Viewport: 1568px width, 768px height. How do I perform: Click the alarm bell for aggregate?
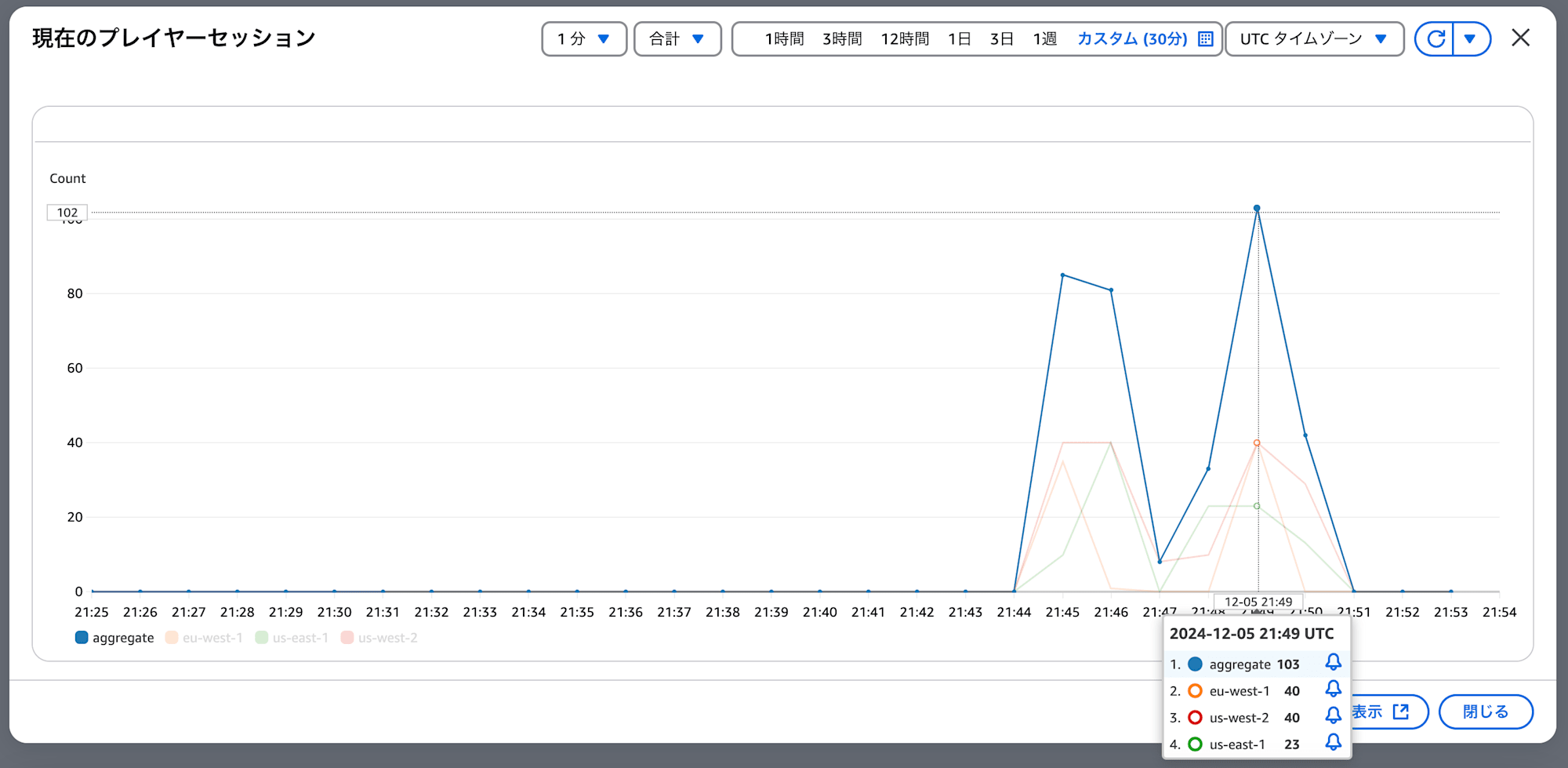(1333, 663)
